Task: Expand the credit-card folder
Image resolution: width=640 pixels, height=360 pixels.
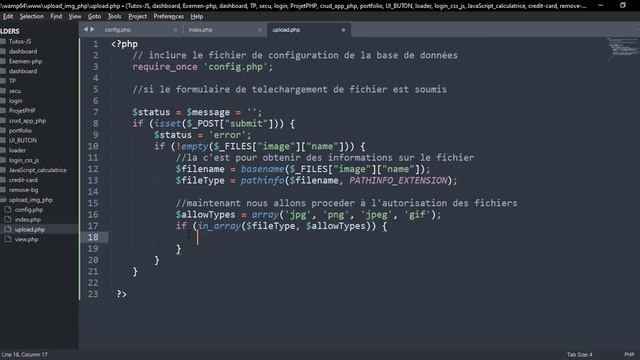Action: [x=23, y=180]
